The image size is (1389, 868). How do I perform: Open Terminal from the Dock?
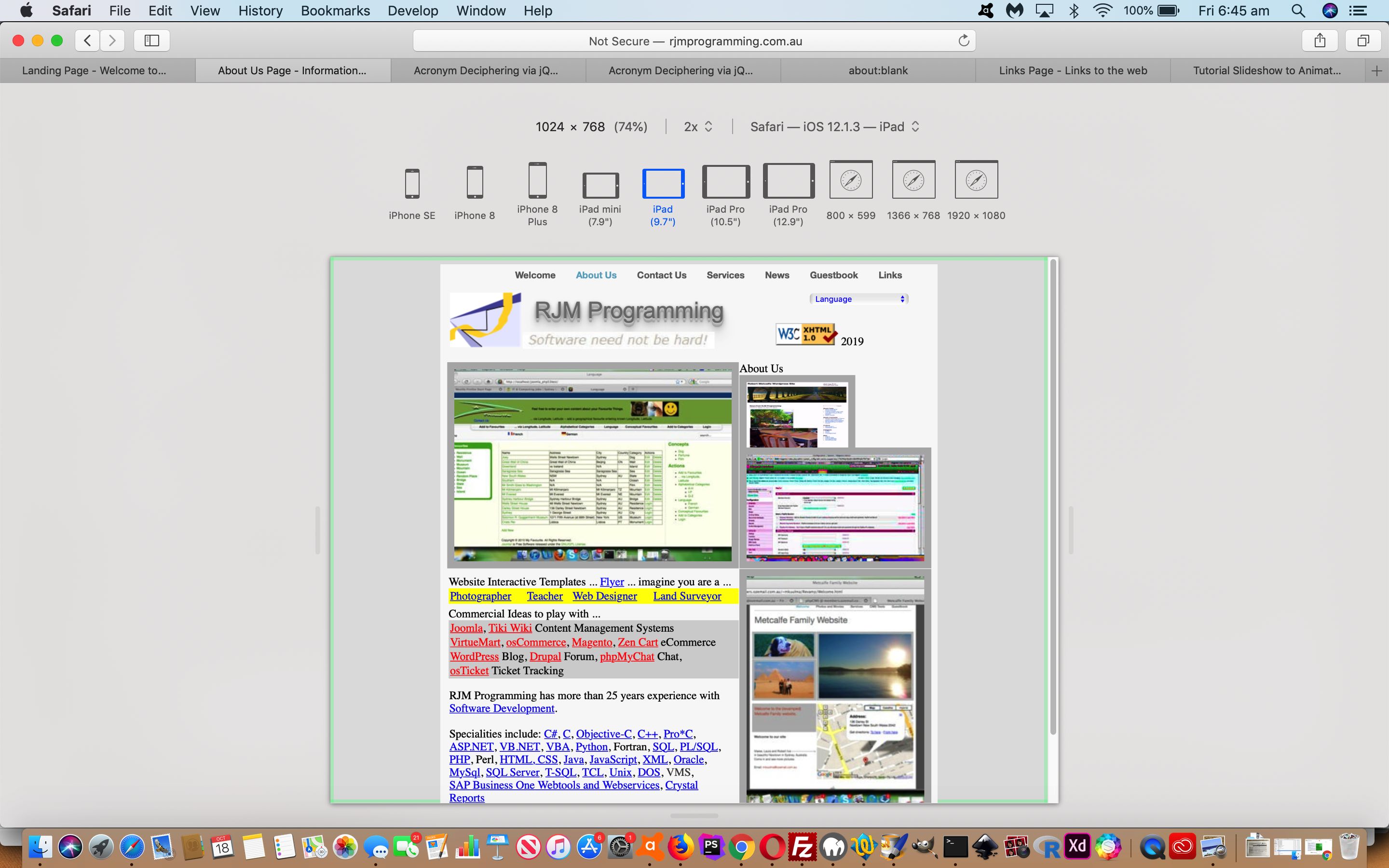955,847
